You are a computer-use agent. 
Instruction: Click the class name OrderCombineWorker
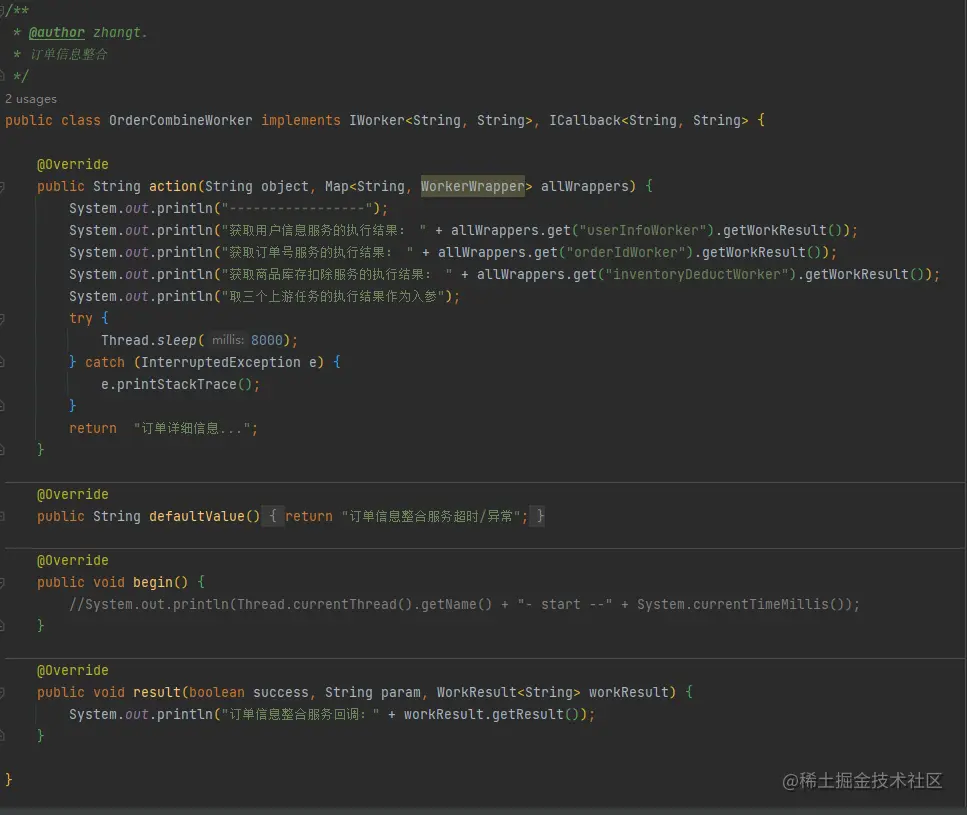point(181,120)
